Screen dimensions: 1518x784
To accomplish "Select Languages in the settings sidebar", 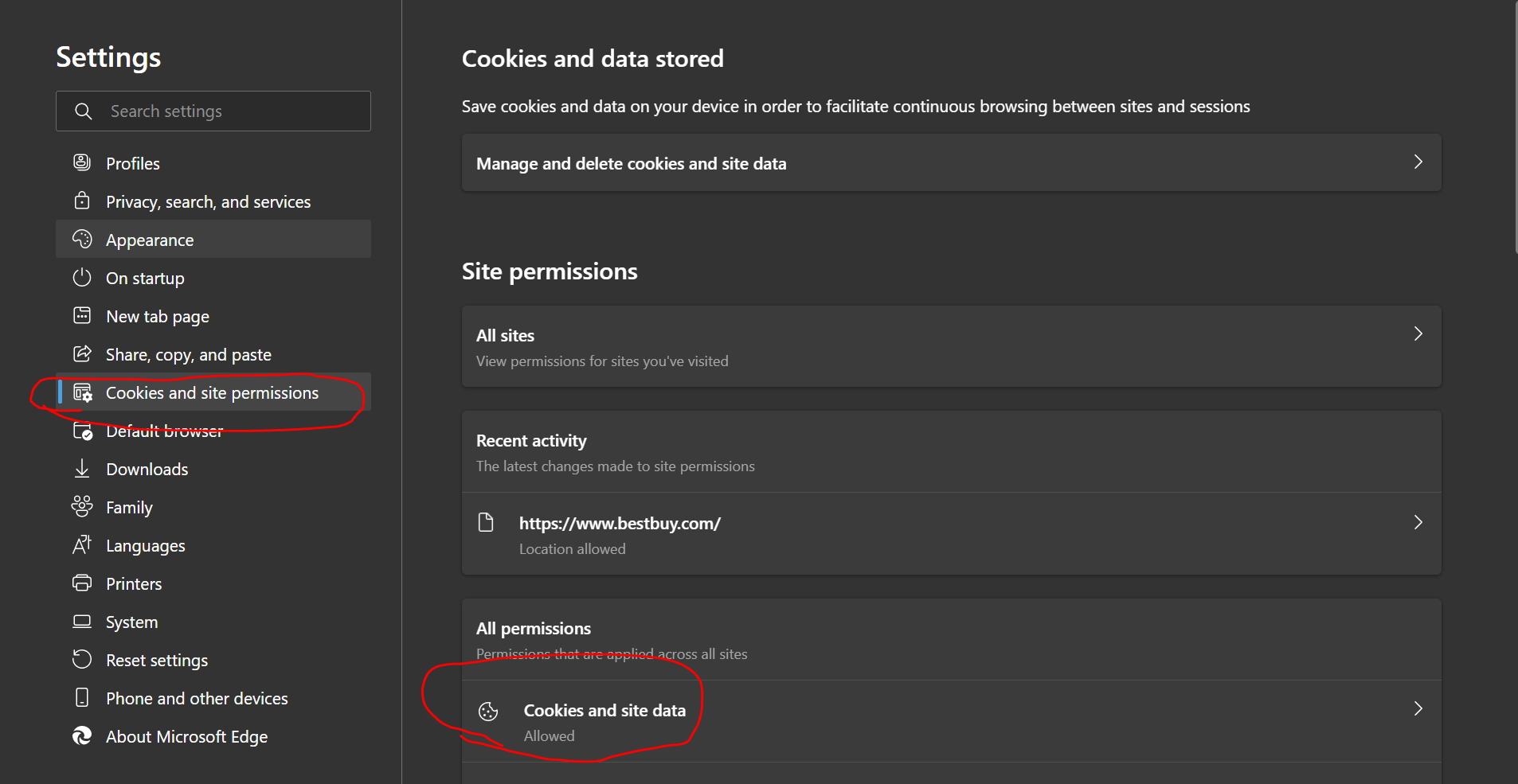I will 146,546.
